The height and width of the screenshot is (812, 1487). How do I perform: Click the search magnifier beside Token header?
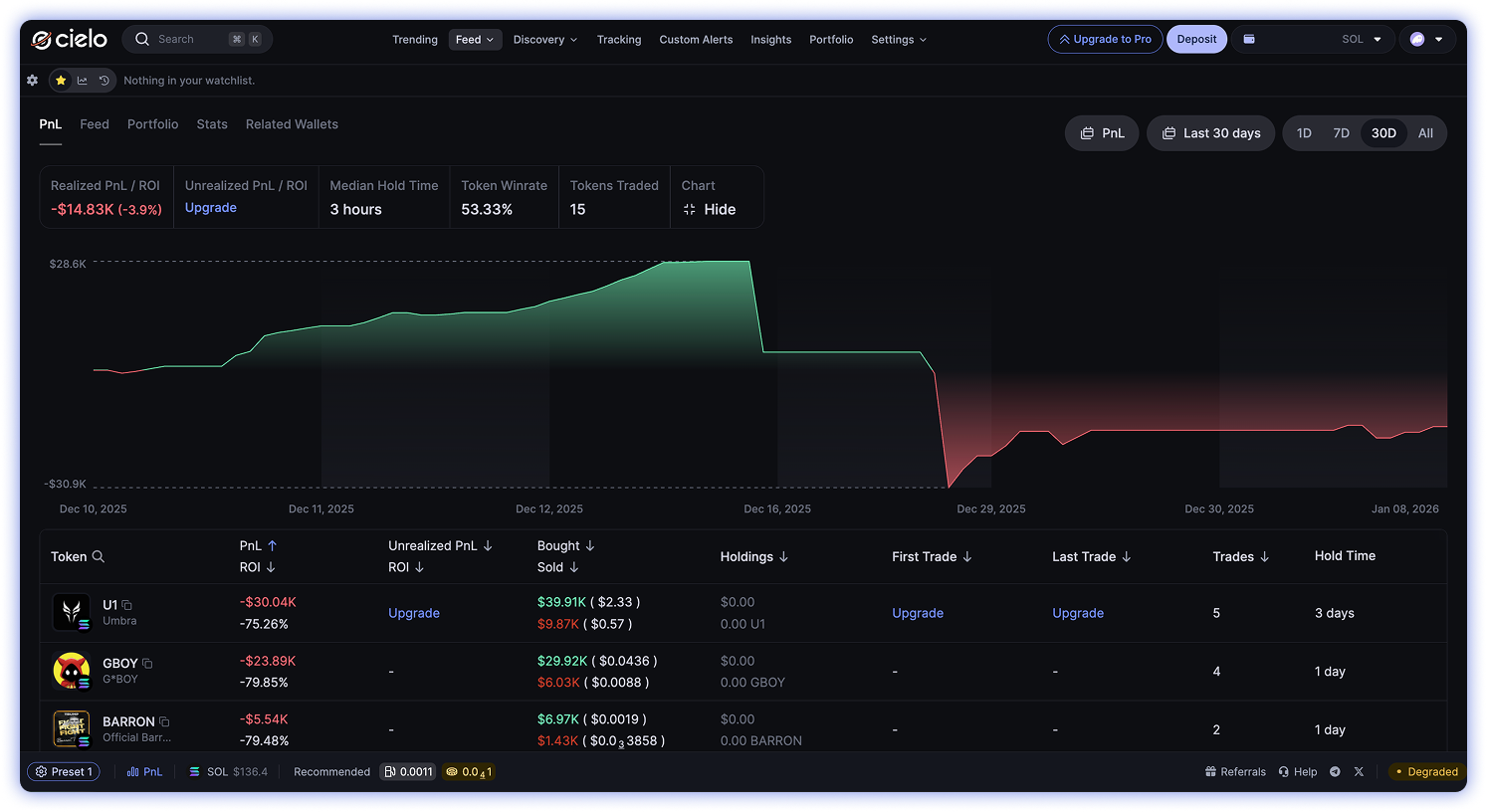coord(99,556)
